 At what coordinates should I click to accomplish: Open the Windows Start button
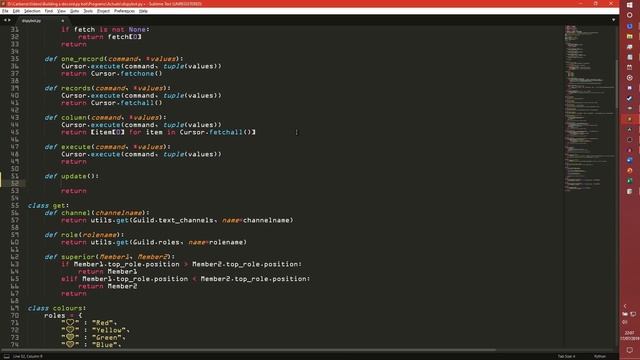(x=630, y=5)
